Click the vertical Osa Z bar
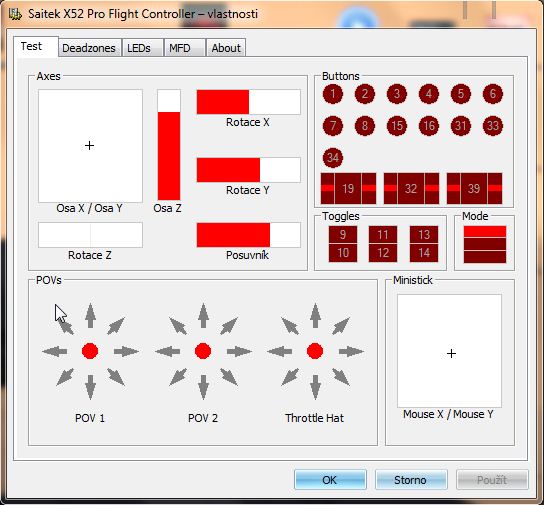This screenshot has height=505, width=544. (169, 145)
